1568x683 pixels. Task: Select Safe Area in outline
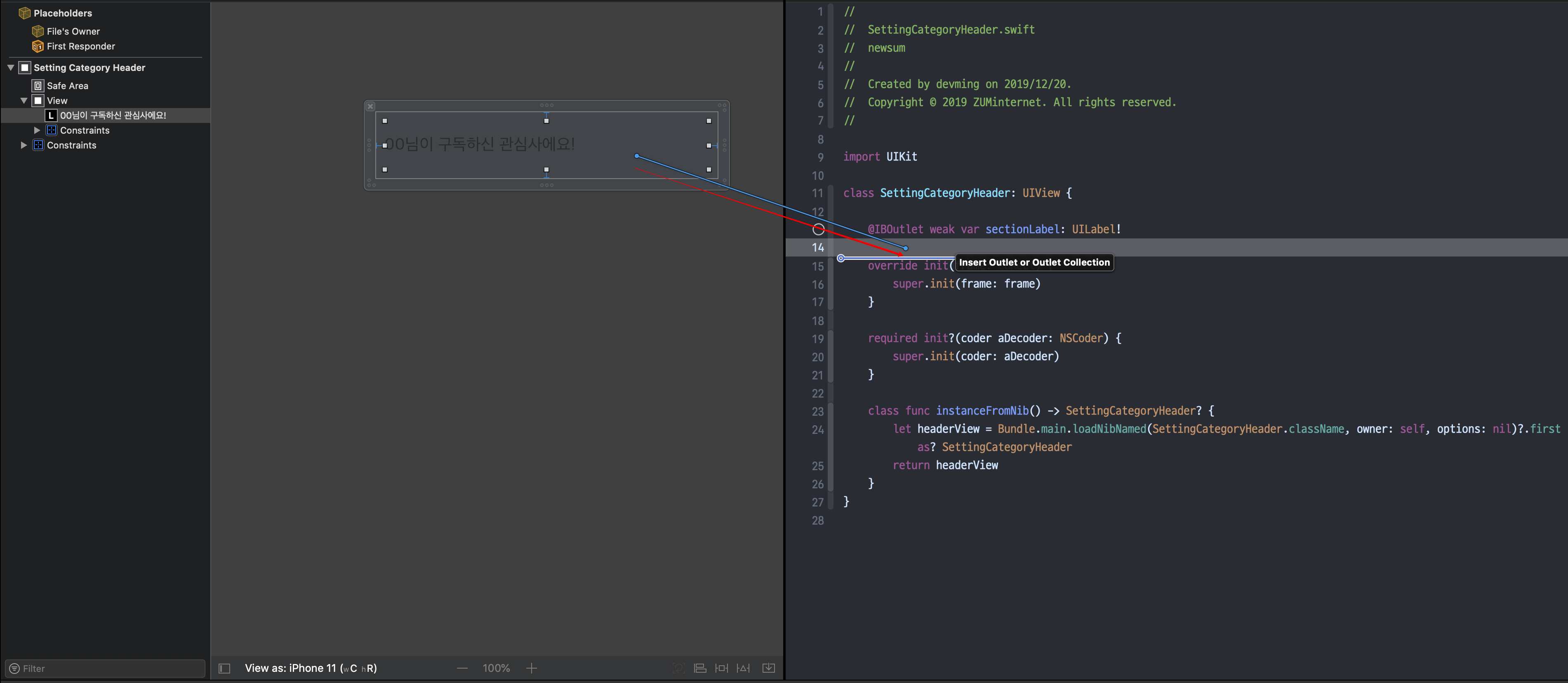pos(67,86)
